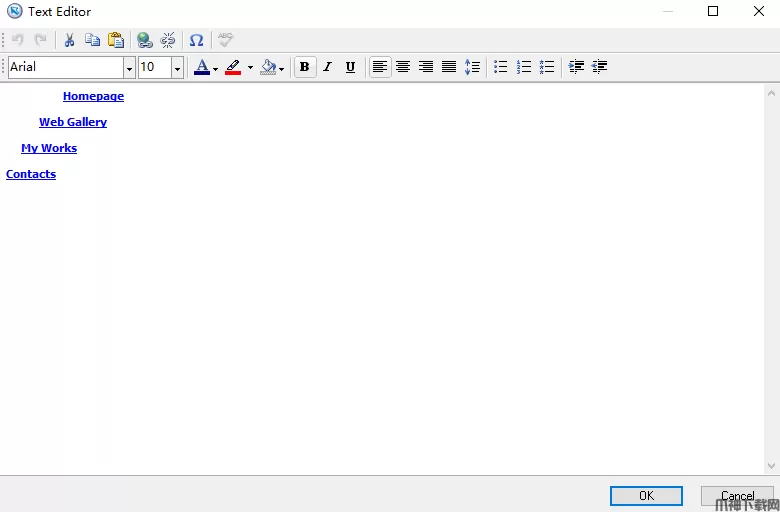The height and width of the screenshot is (512, 780).
Task: Toggle bold formatting
Action: tap(304, 67)
